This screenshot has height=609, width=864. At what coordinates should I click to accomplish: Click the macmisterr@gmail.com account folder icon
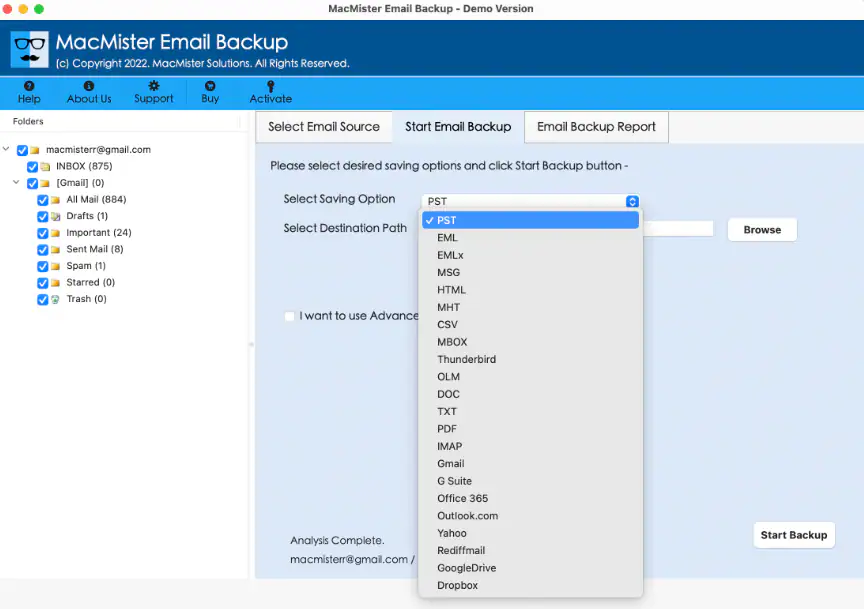point(35,150)
